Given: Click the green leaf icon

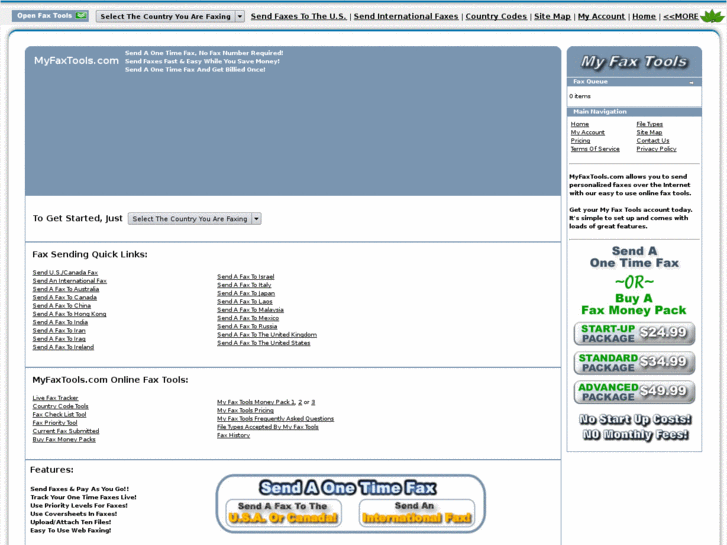Looking at the screenshot, I should 712,16.
